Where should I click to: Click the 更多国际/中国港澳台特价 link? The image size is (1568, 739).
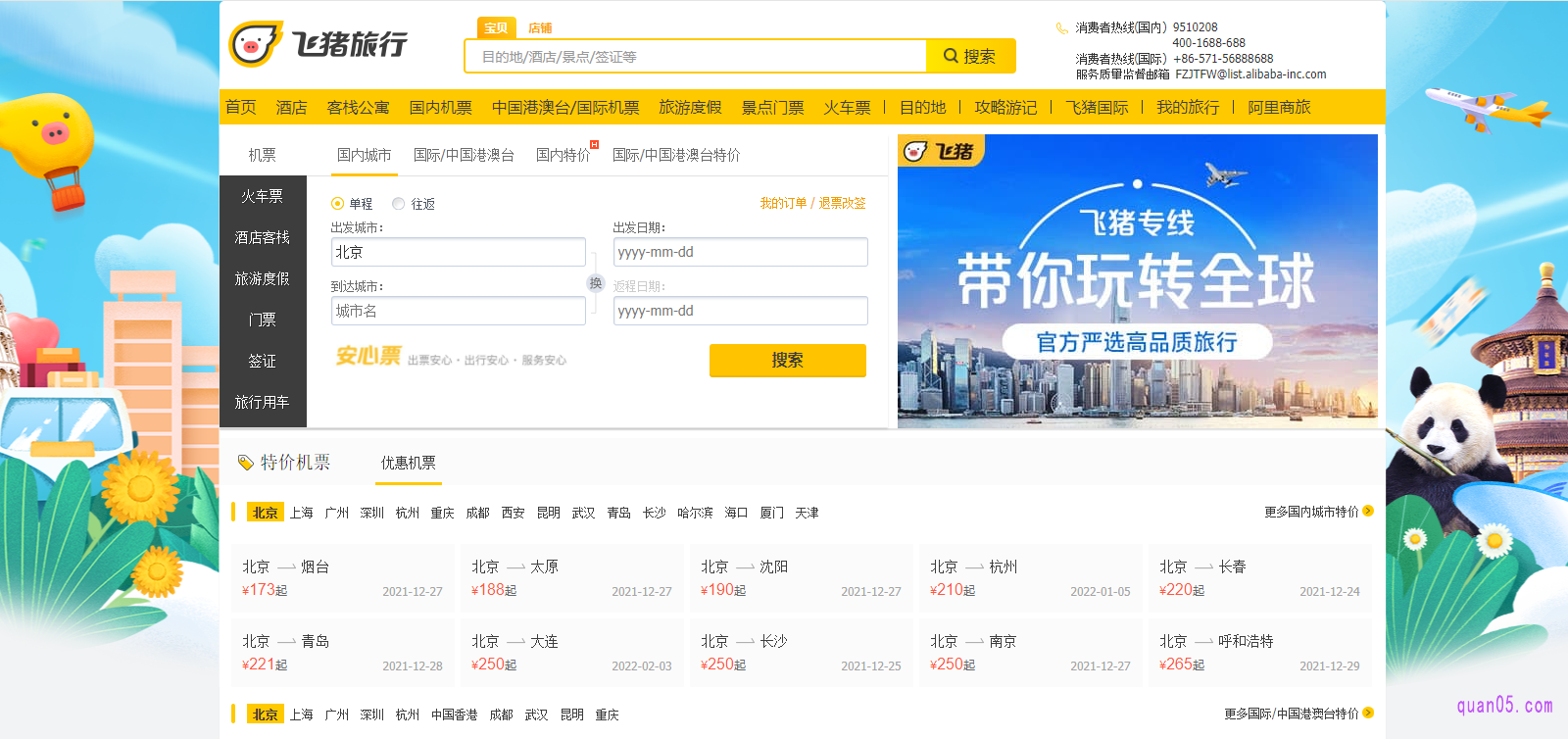point(1292,714)
